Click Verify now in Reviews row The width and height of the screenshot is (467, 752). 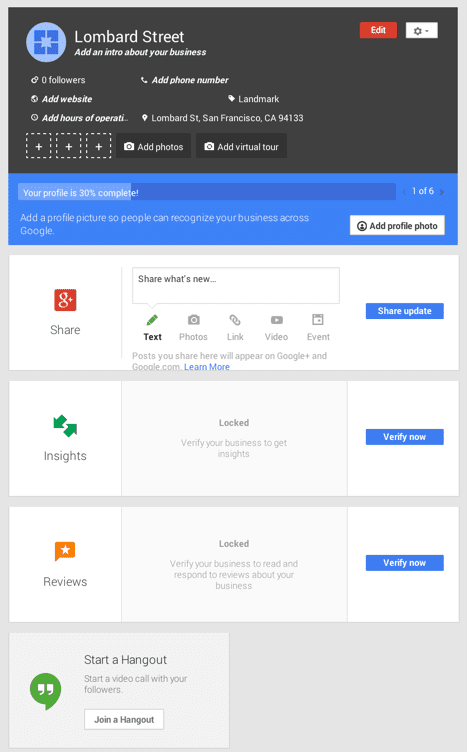point(405,563)
